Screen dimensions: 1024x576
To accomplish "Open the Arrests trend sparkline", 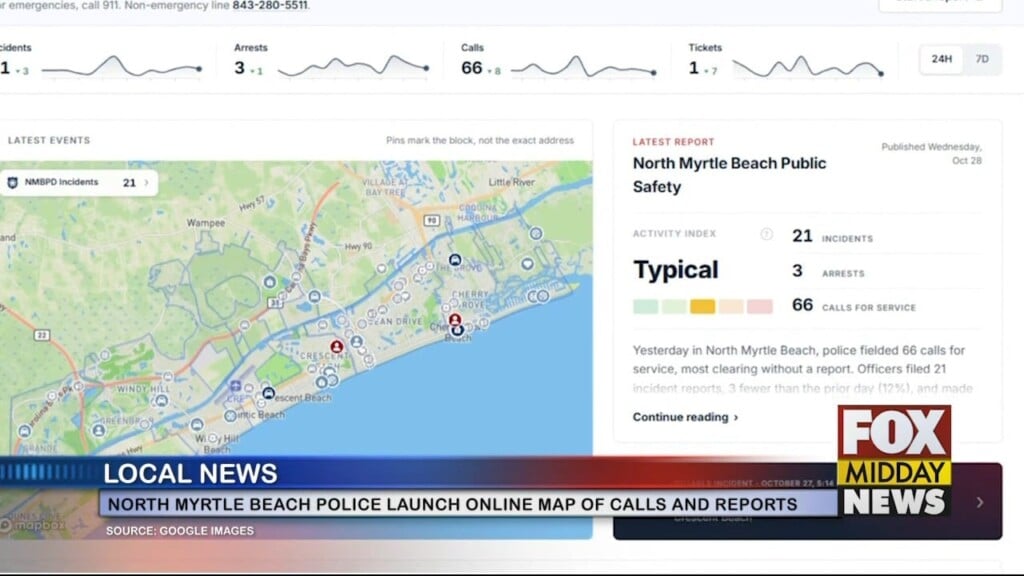I will (x=353, y=67).
